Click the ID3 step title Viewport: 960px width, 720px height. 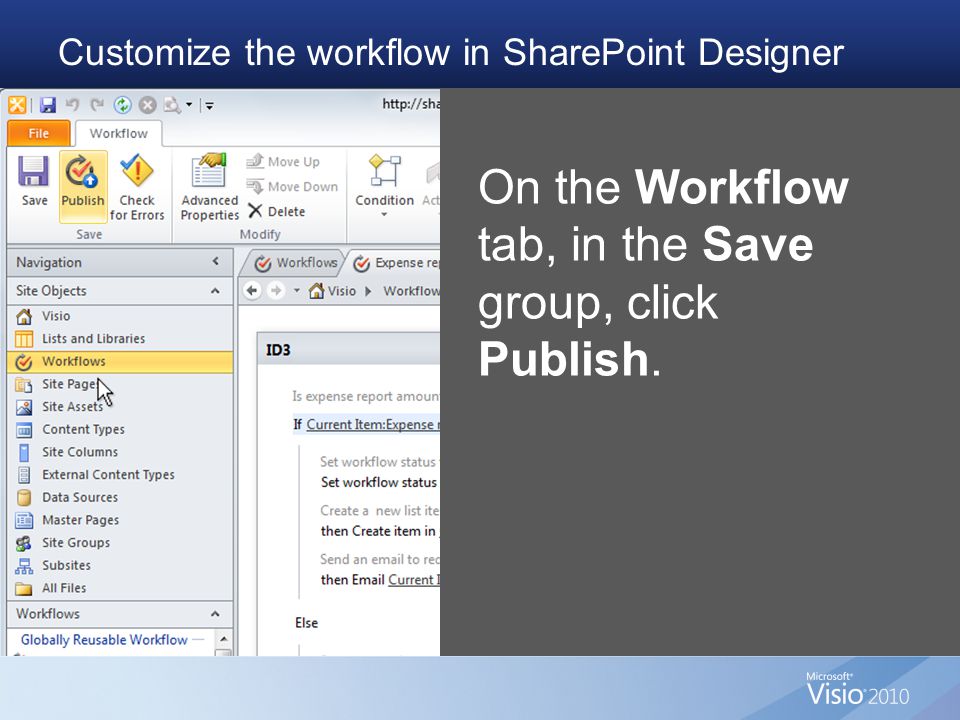coord(278,350)
